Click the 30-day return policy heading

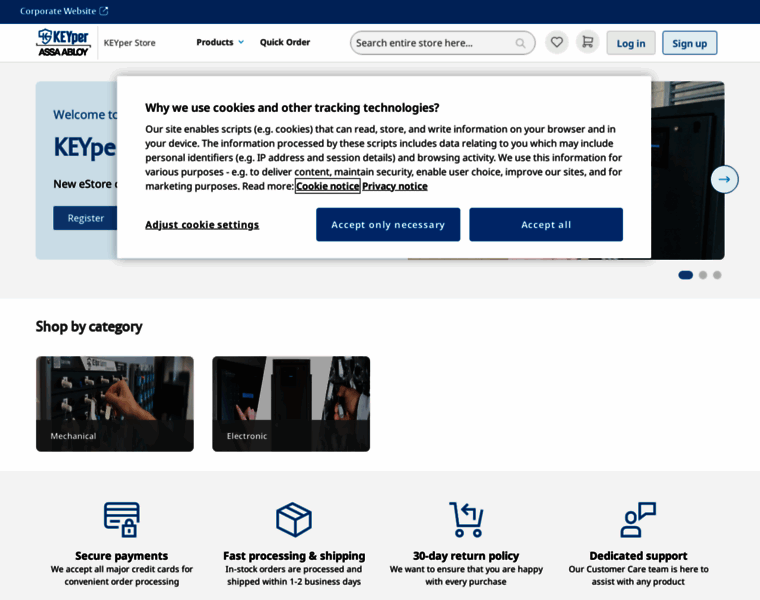[466, 555]
